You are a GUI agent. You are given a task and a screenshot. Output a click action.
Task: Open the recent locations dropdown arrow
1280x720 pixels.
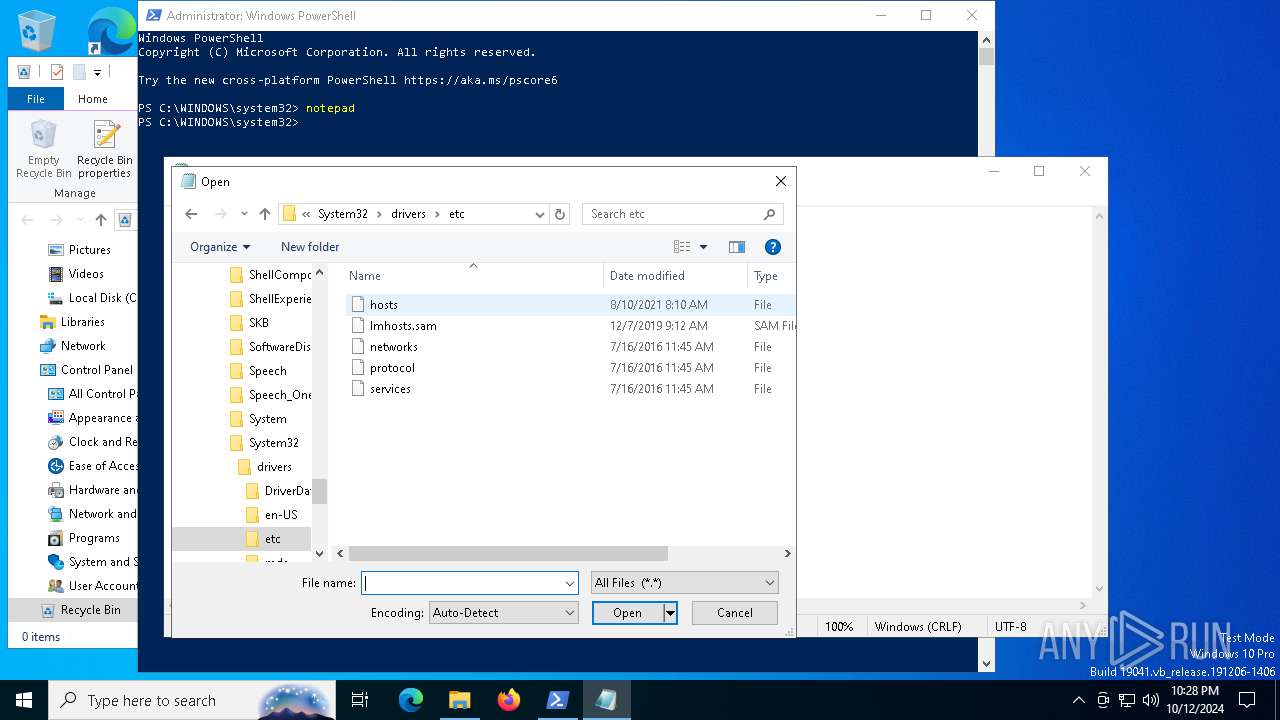point(244,214)
